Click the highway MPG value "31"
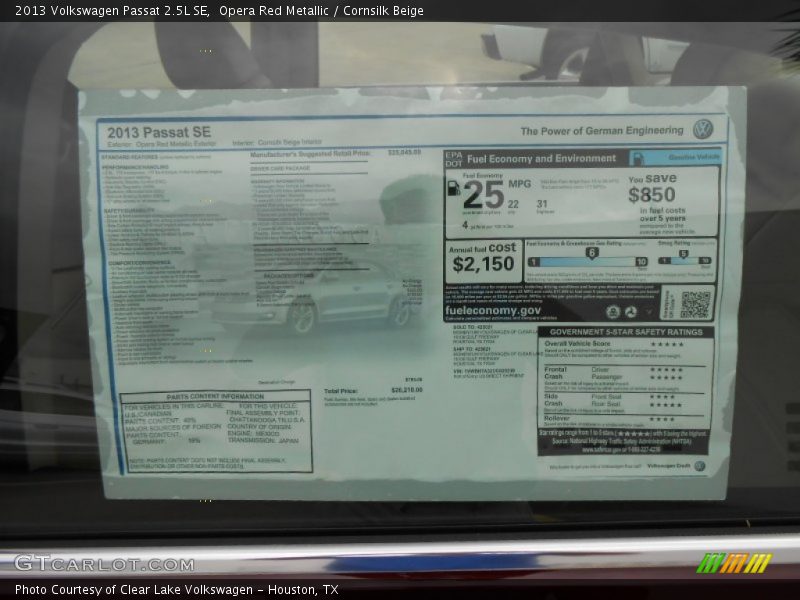Image resolution: width=800 pixels, height=600 pixels. tap(542, 204)
